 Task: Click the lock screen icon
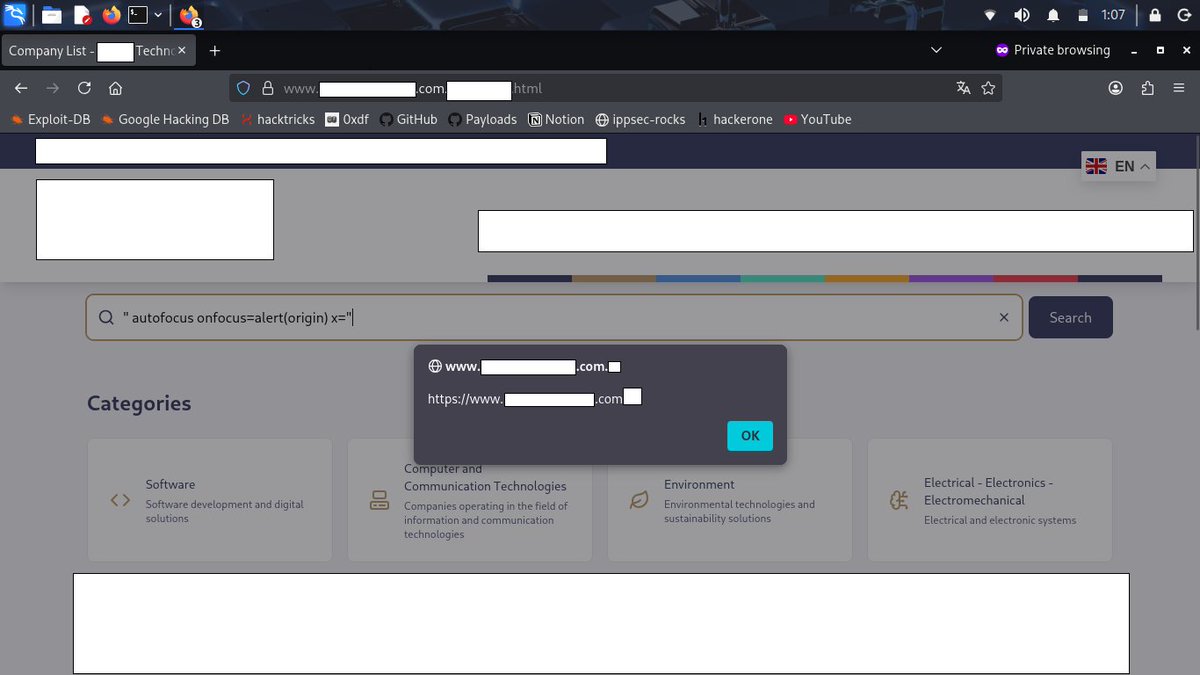point(1155,15)
